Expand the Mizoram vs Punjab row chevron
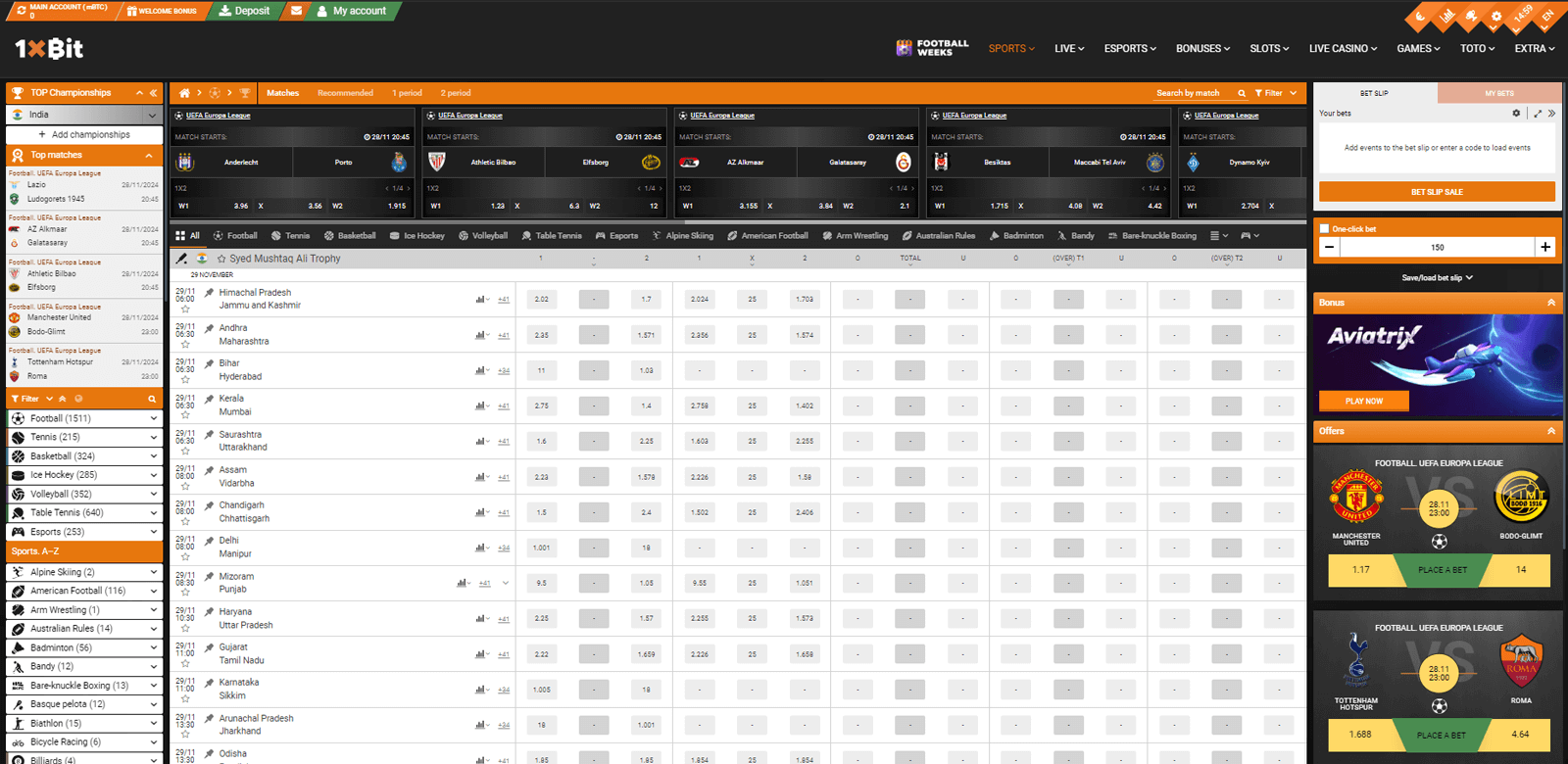Viewport: 1568px width, 764px height. [506, 583]
